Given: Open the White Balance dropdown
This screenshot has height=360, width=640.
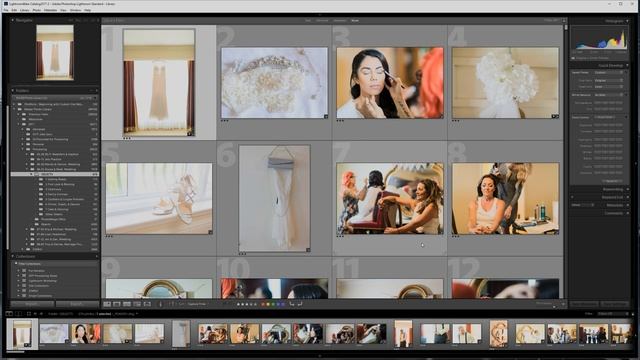Looking at the screenshot, I should coord(609,95).
